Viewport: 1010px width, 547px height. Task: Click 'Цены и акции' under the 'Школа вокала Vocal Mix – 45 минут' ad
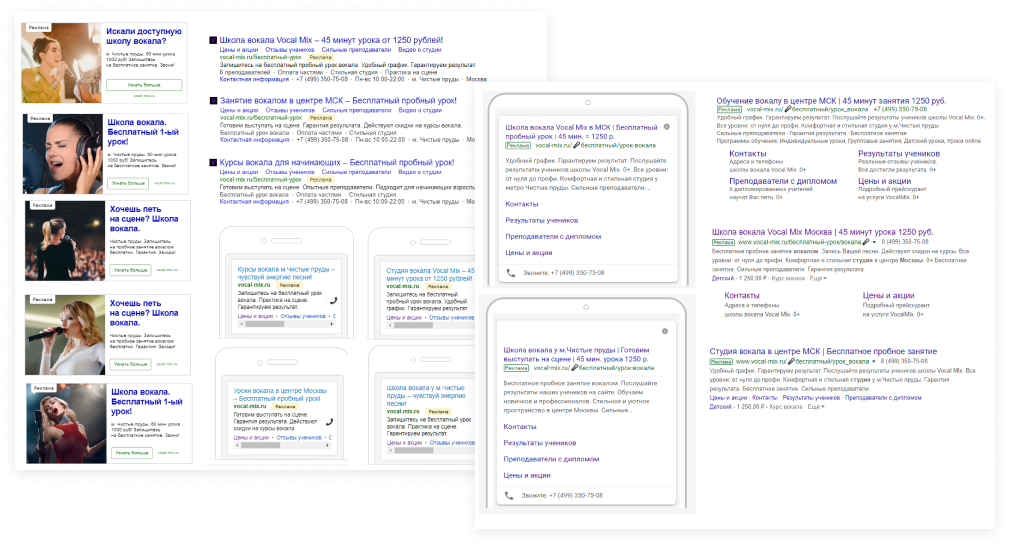(238, 50)
